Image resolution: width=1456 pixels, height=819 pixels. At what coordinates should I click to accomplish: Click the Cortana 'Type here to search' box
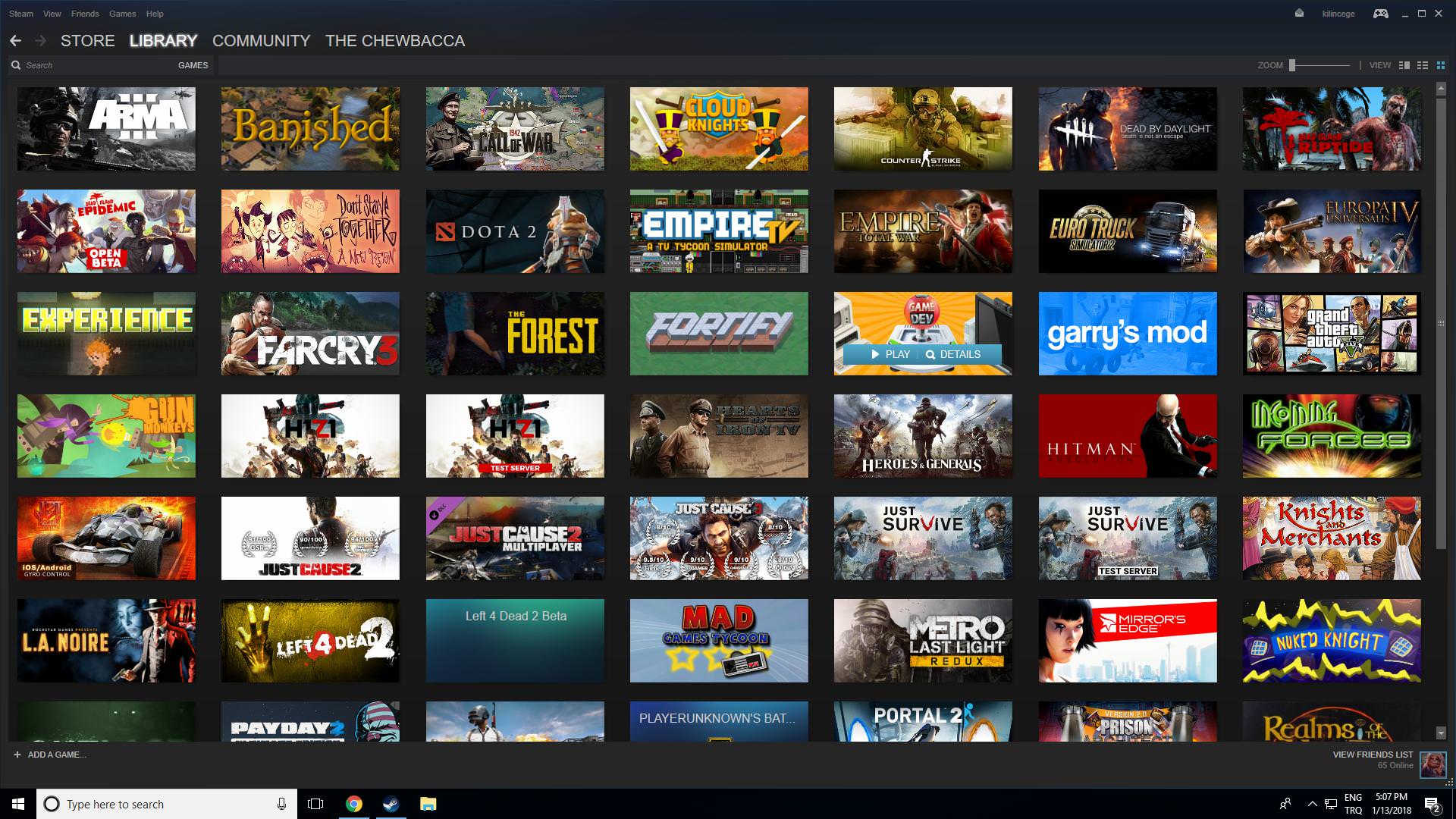[x=167, y=804]
